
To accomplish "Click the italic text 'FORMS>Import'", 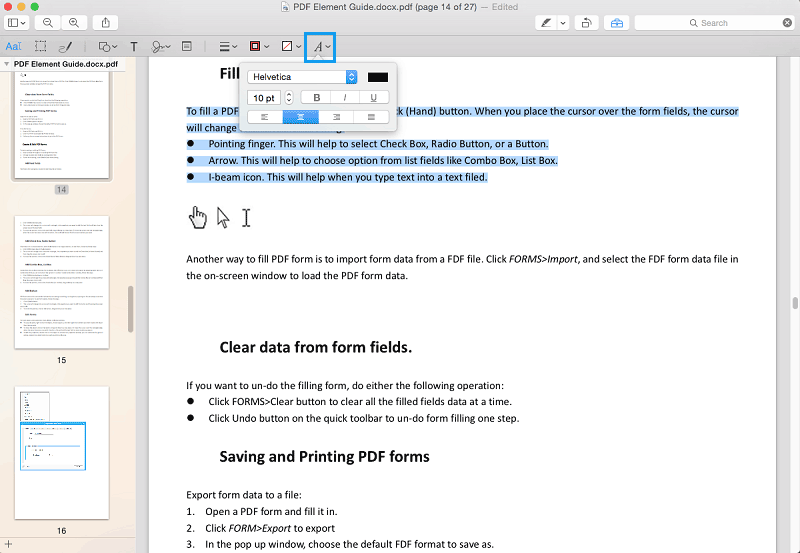I will tap(543, 259).
